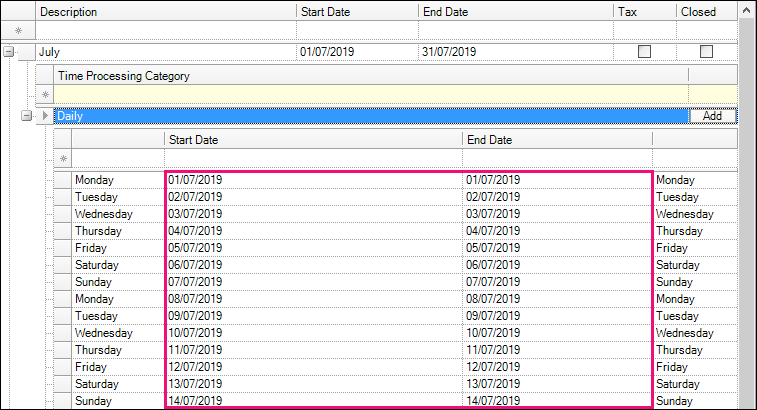This screenshot has width=757, height=410.
Task: Click the scroll up arrow on vertical scrollbar
Action: point(746,11)
